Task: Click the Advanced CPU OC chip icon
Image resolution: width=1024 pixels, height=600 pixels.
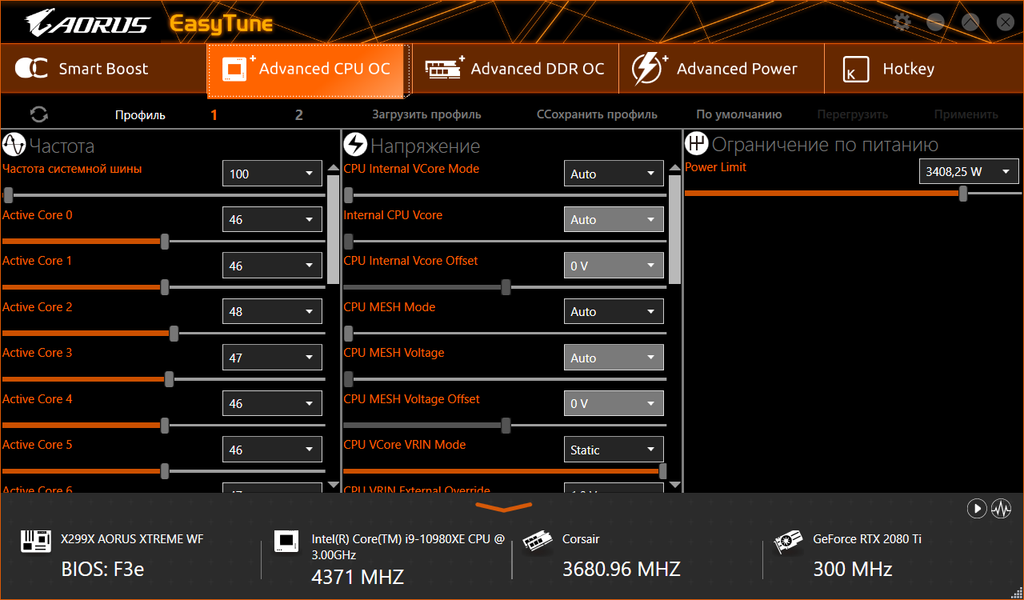Action: (238, 69)
